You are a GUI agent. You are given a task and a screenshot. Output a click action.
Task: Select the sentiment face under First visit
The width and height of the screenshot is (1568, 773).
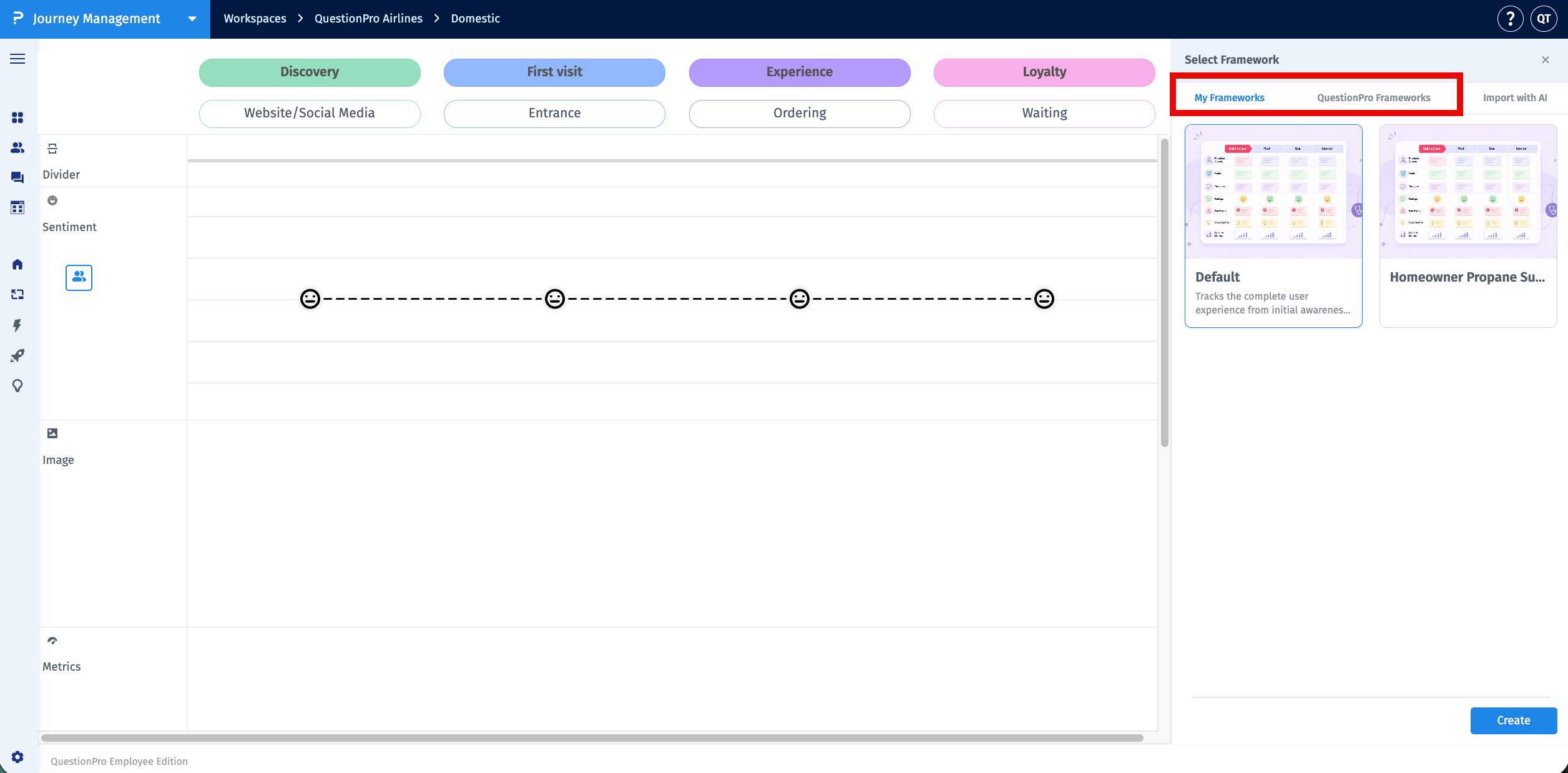click(555, 299)
